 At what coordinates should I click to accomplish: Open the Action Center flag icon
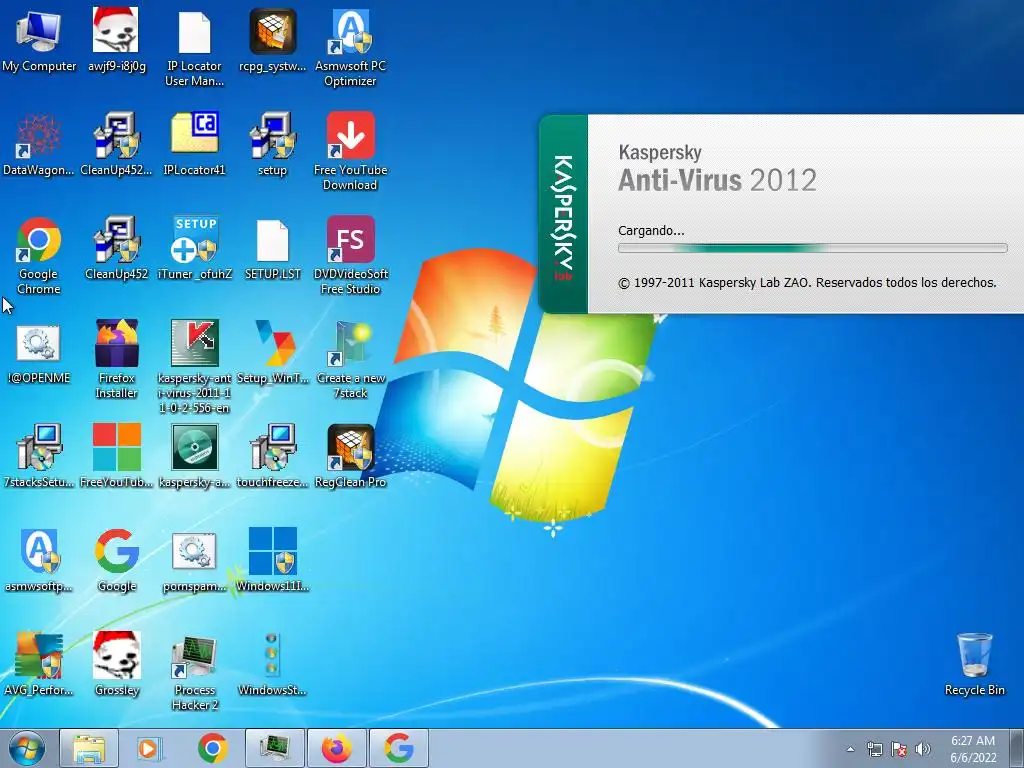899,749
